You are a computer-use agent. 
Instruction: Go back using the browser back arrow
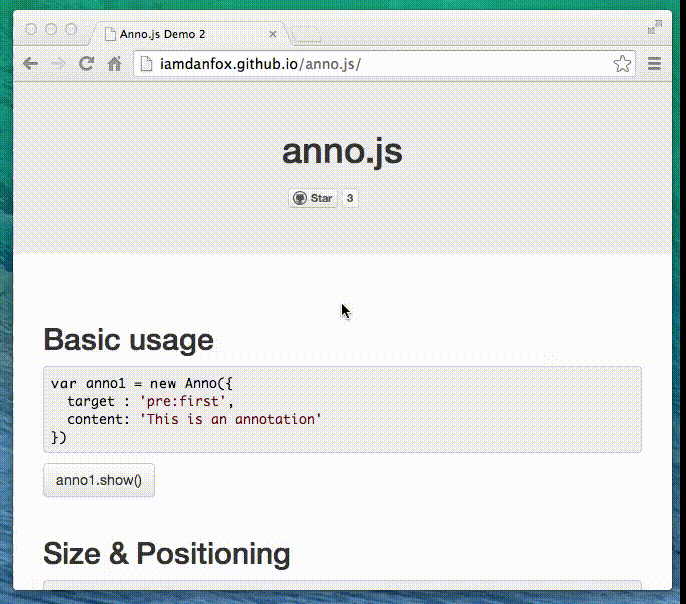point(31,64)
